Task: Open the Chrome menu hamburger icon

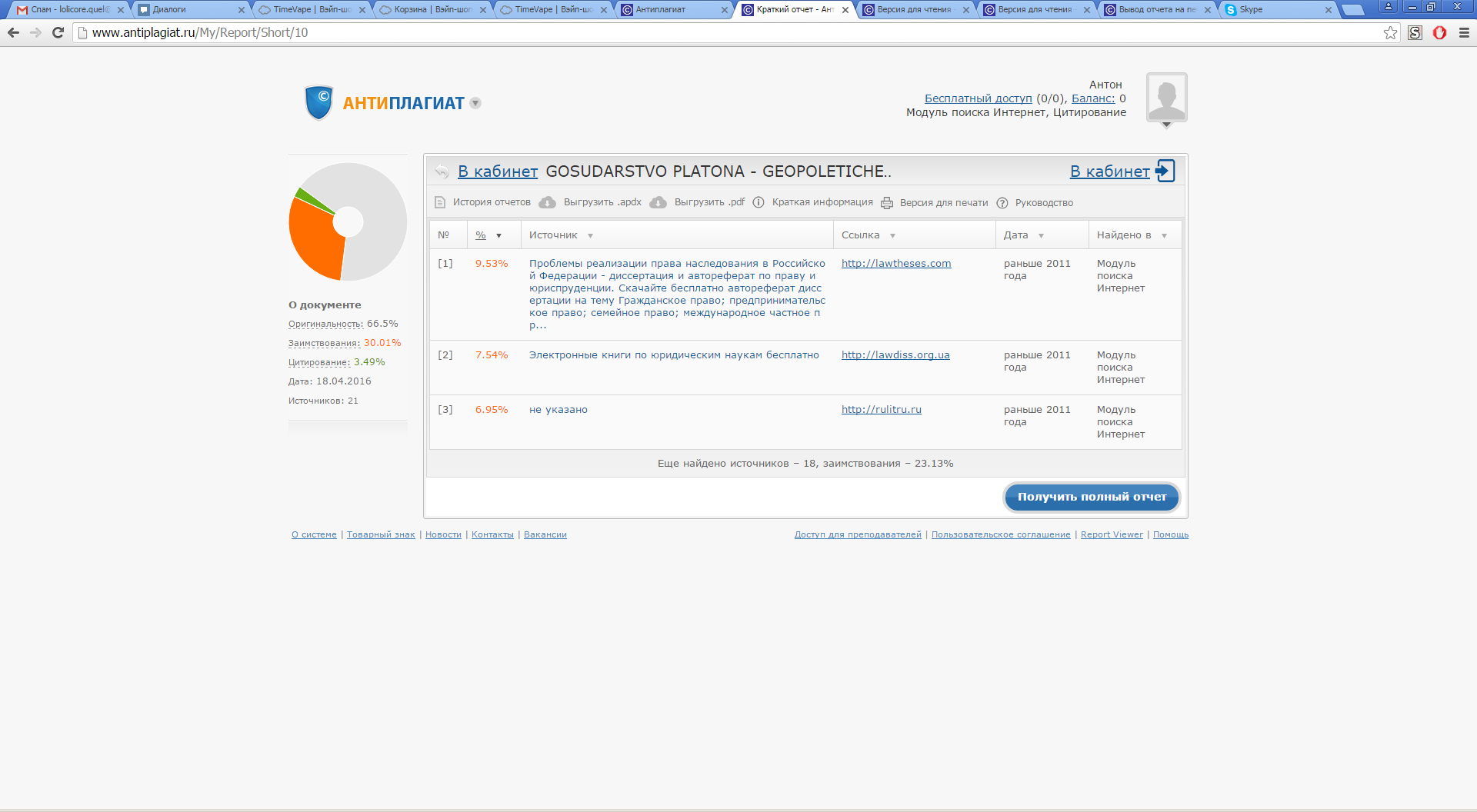Action: point(1464,32)
